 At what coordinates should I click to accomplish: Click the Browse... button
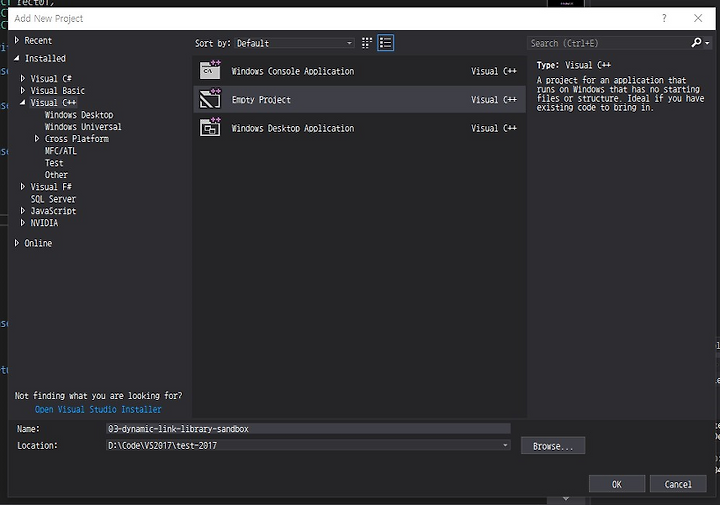click(x=553, y=446)
